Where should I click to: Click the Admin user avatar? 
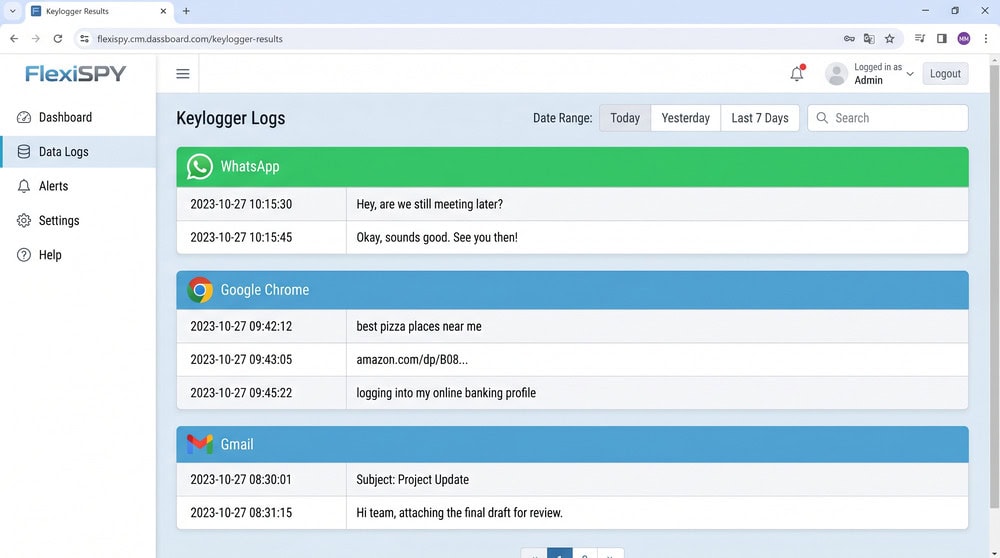pyautogui.click(x=836, y=74)
